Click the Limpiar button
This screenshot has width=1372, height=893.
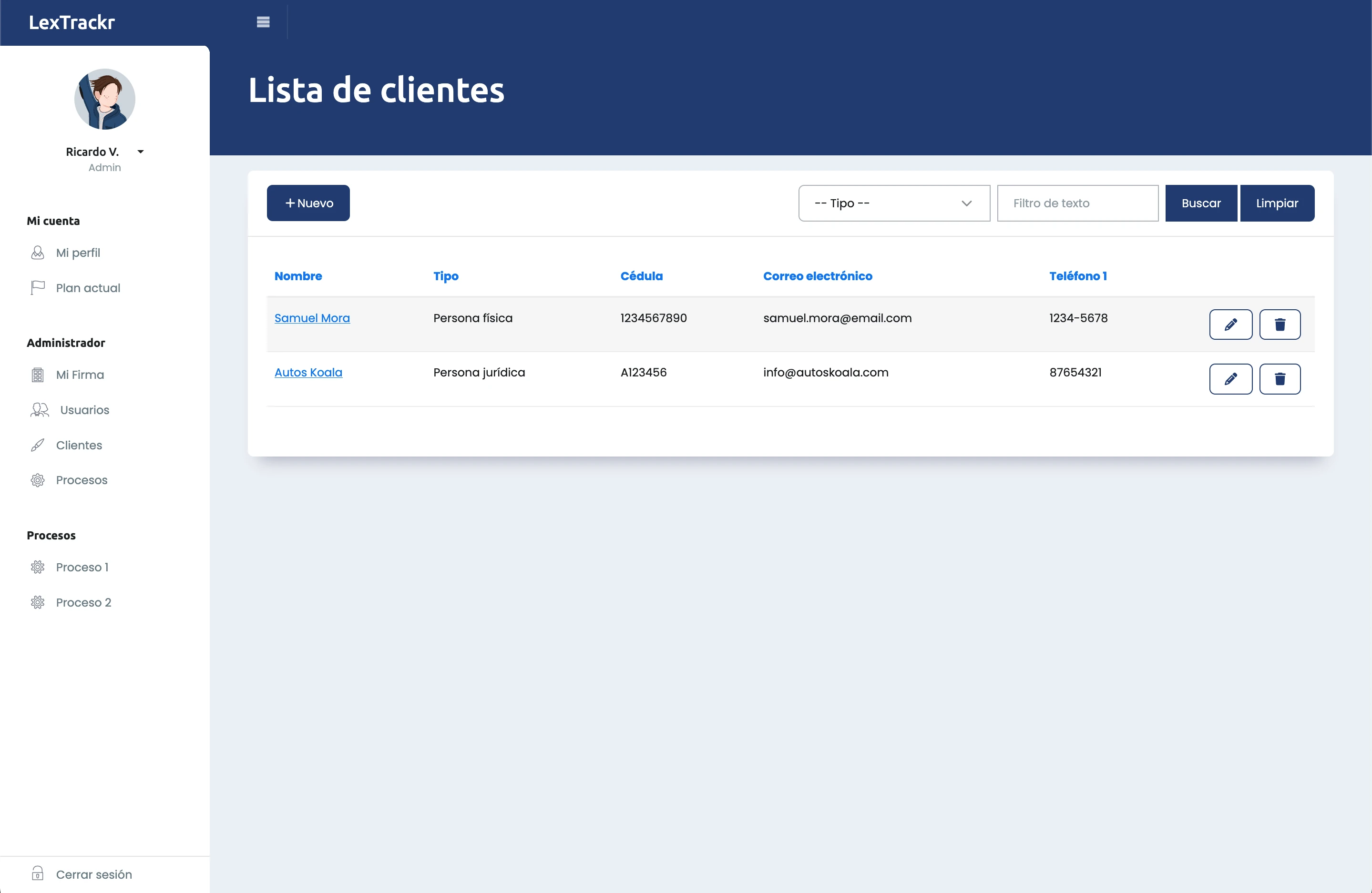point(1277,203)
